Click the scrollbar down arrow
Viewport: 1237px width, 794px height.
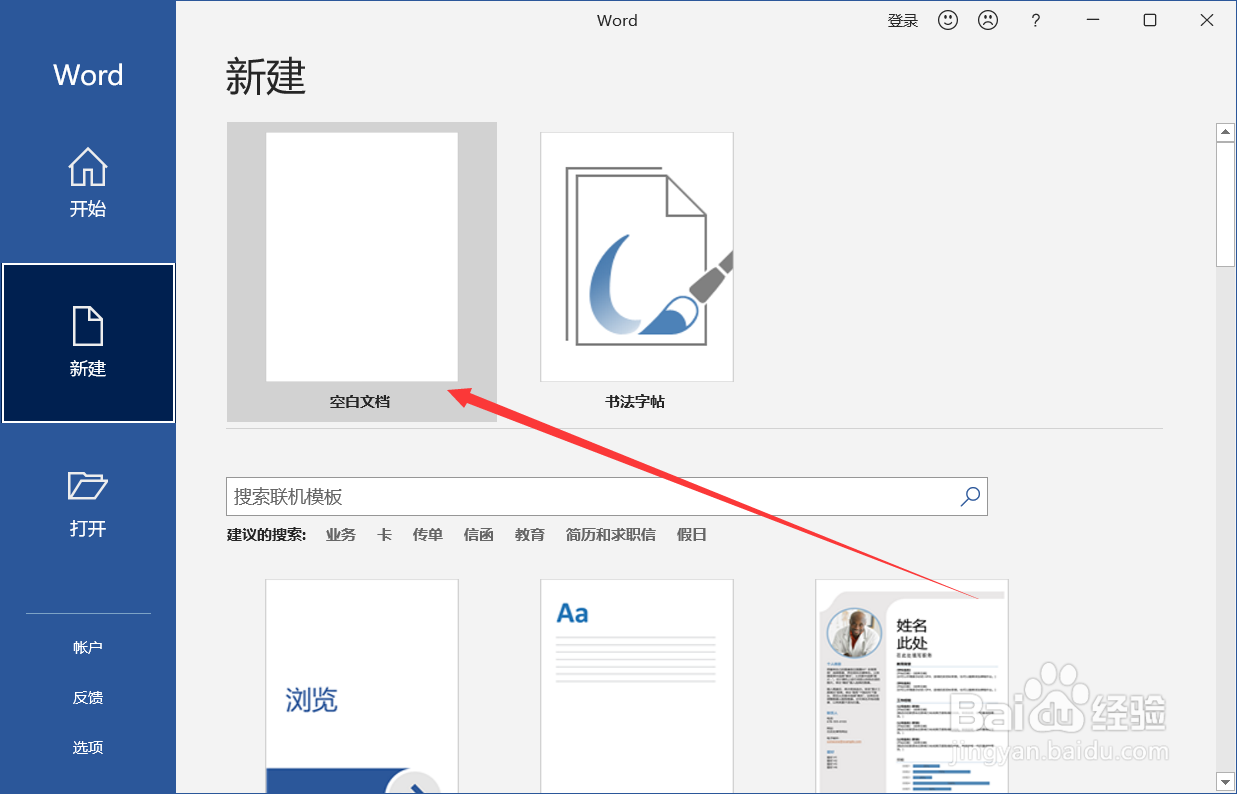[x=1225, y=781]
